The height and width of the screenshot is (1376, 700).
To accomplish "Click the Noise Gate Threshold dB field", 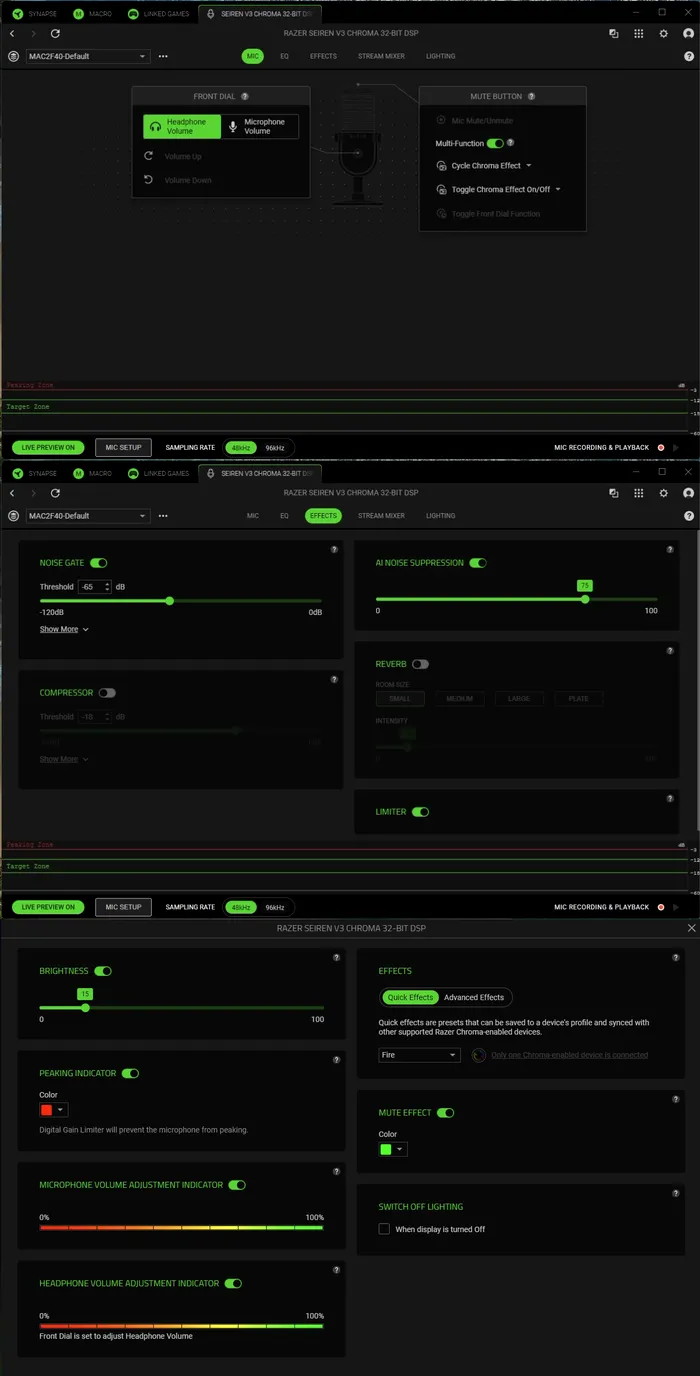I will click(96, 586).
